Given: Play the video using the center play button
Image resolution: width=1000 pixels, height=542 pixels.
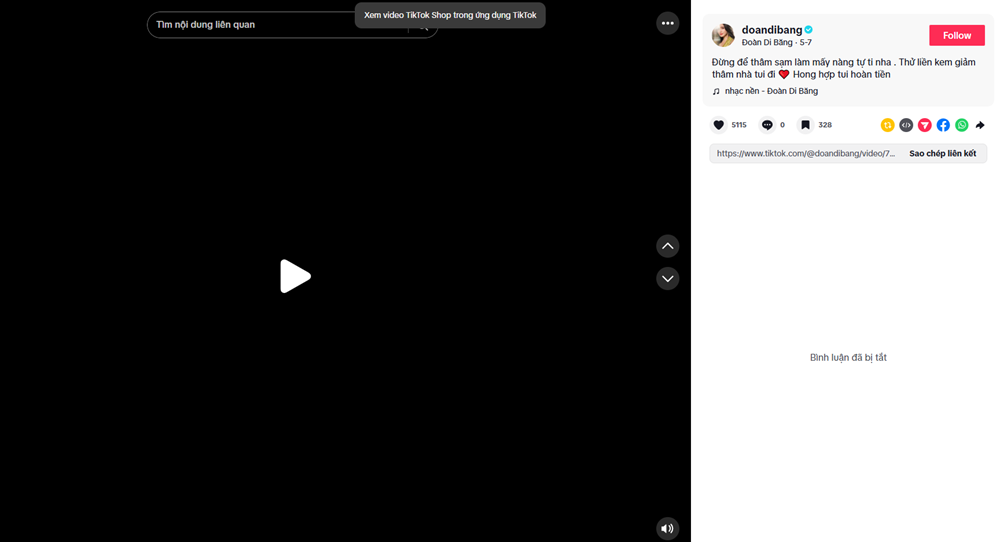Looking at the screenshot, I should [x=295, y=276].
